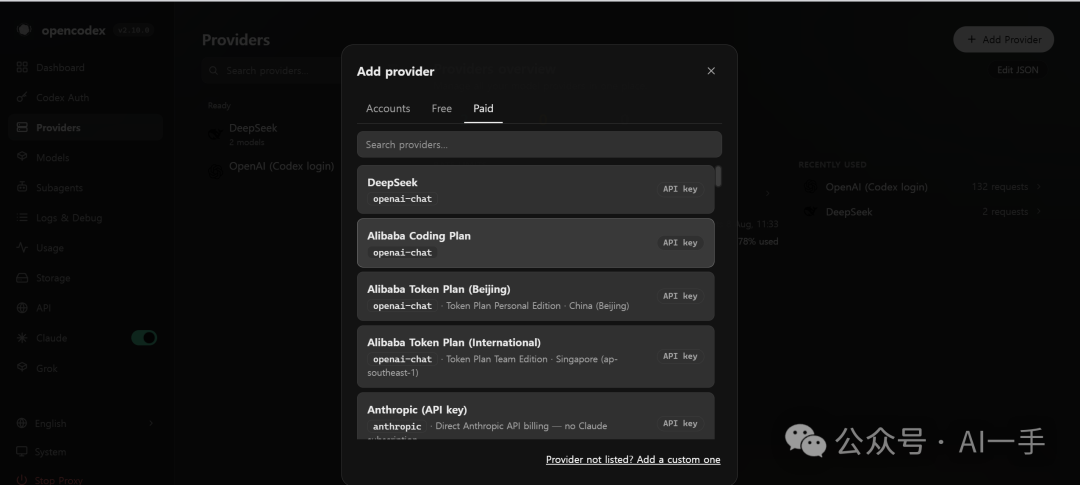Click Provider not listed? Add a custom one
Viewport: 1080px width, 485px height.
tap(633, 460)
